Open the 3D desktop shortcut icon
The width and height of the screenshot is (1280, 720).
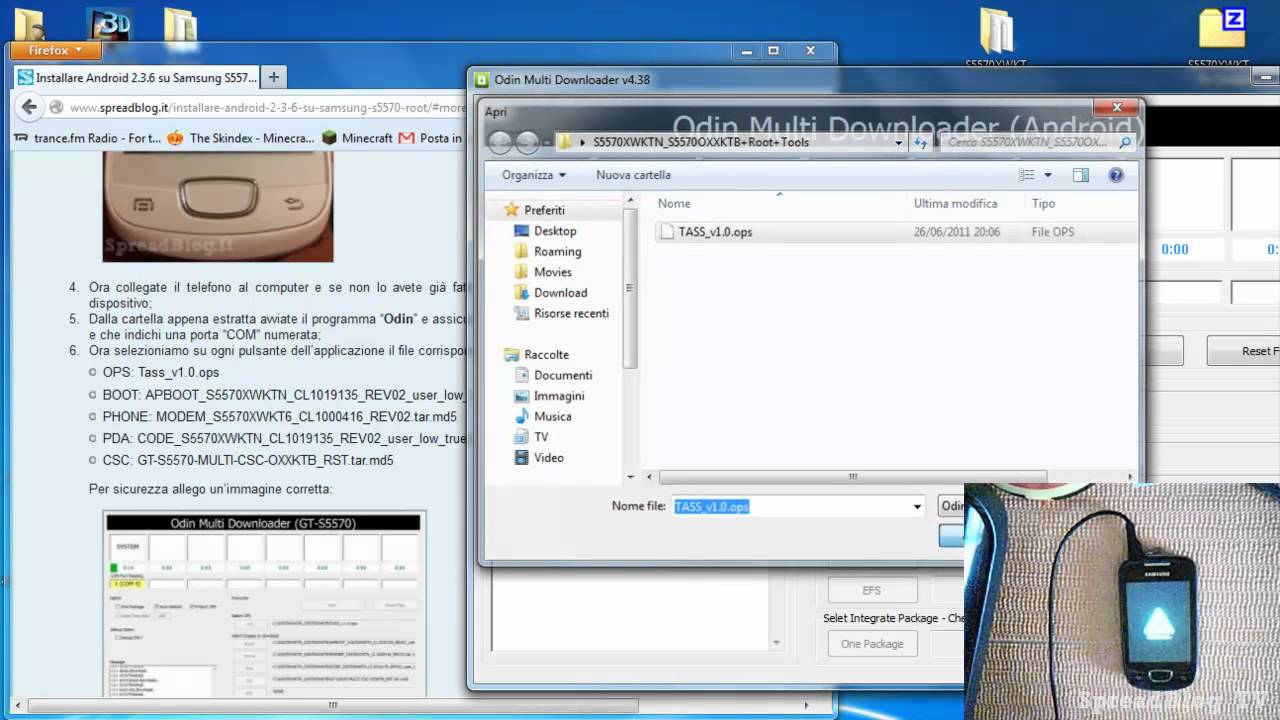tap(108, 24)
